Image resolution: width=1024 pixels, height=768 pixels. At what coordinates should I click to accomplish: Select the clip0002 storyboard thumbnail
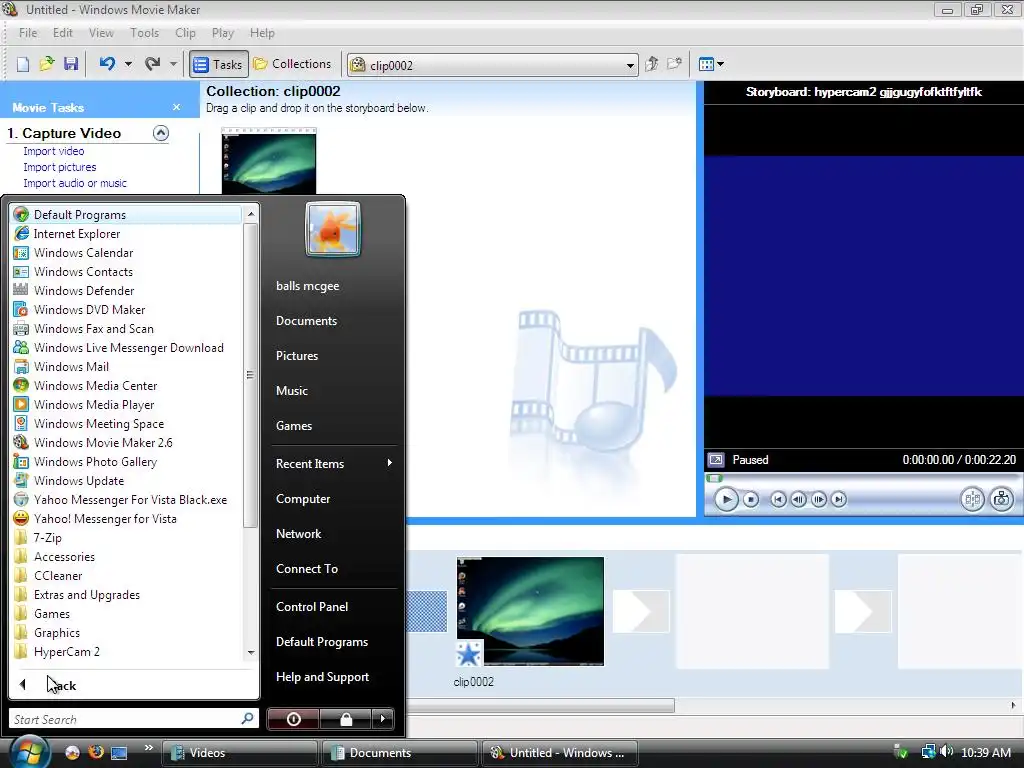pos(530,611)
